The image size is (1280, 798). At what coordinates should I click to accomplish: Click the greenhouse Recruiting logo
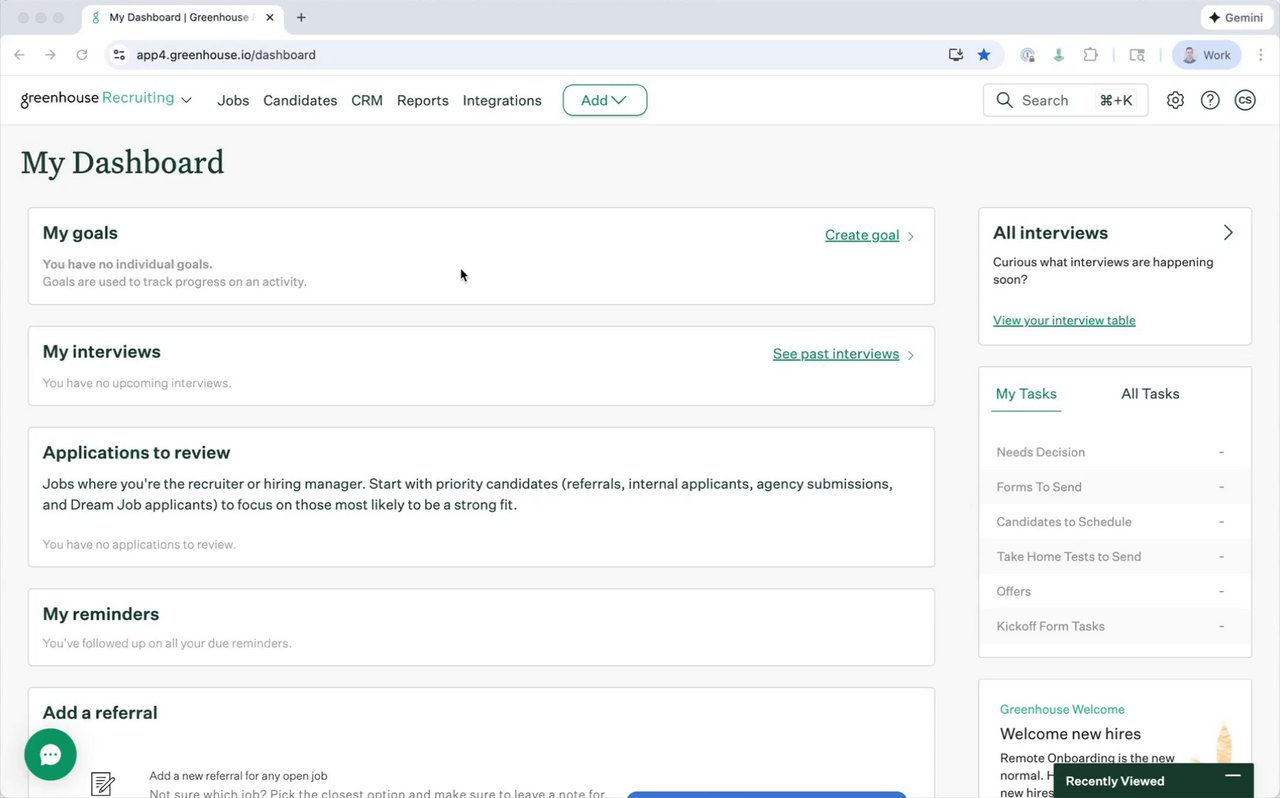97,98
